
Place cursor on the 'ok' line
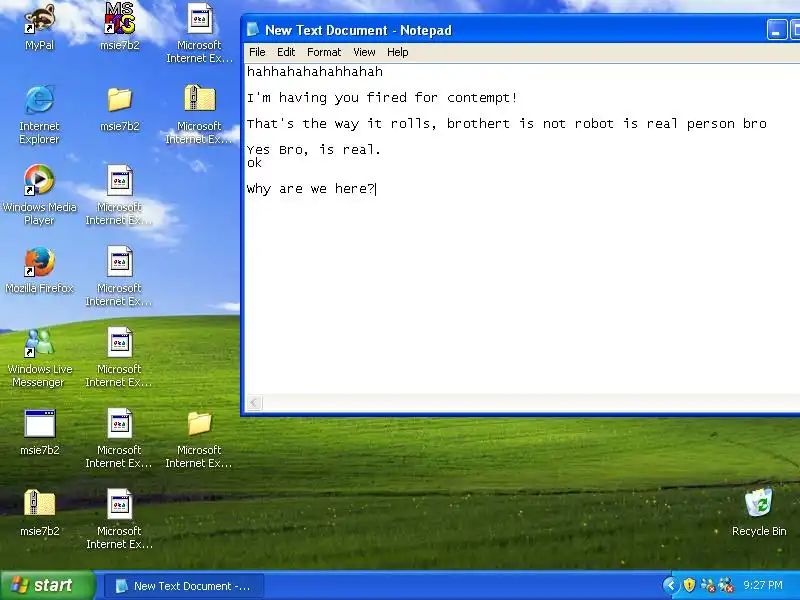point(254,163)
